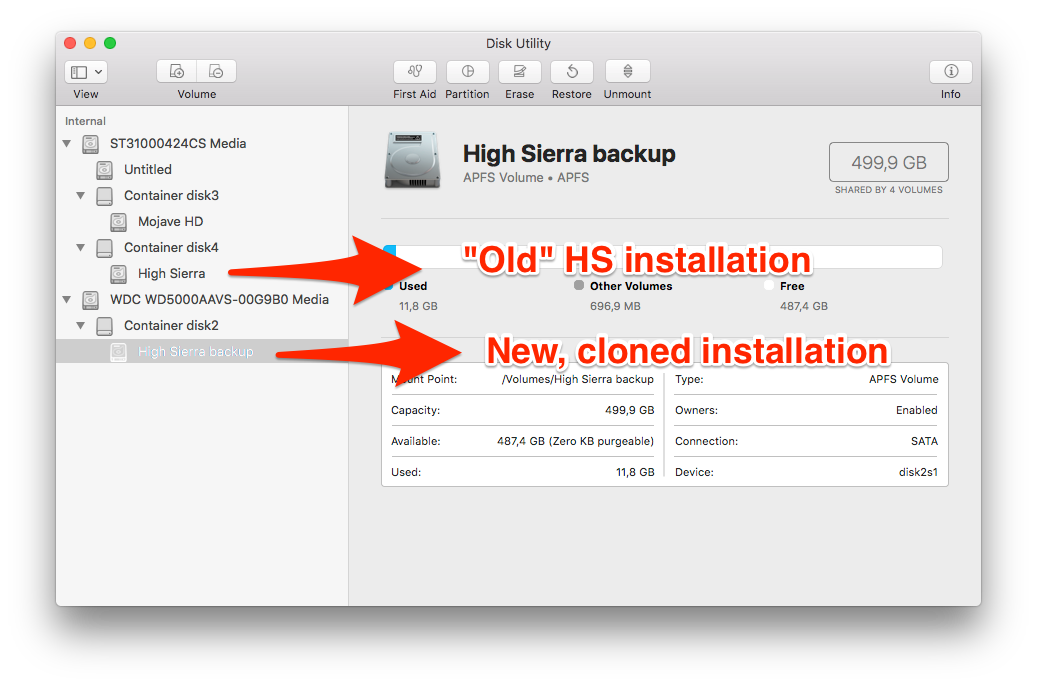Select the High Sierra volume
This screenshot has width=1037, height=686.
pyautogui.click(x=171, y=273)
